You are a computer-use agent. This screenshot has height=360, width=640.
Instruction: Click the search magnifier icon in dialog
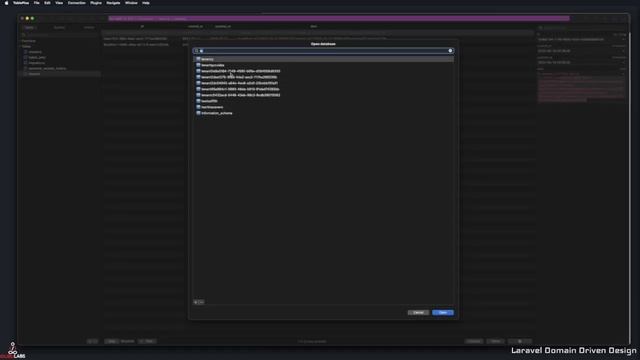pos(196,51)
